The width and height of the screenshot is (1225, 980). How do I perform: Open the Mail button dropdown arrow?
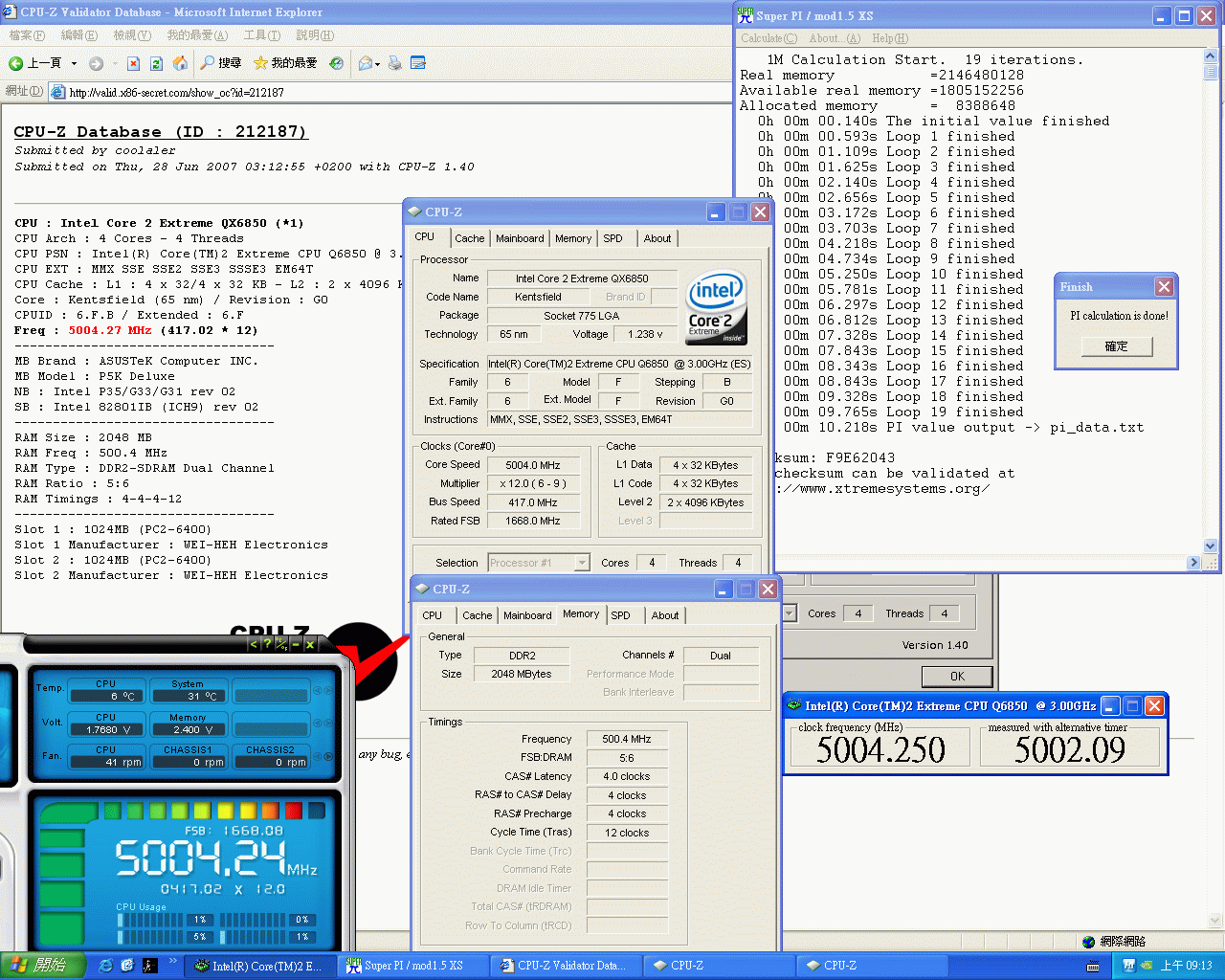click(377, 64)
